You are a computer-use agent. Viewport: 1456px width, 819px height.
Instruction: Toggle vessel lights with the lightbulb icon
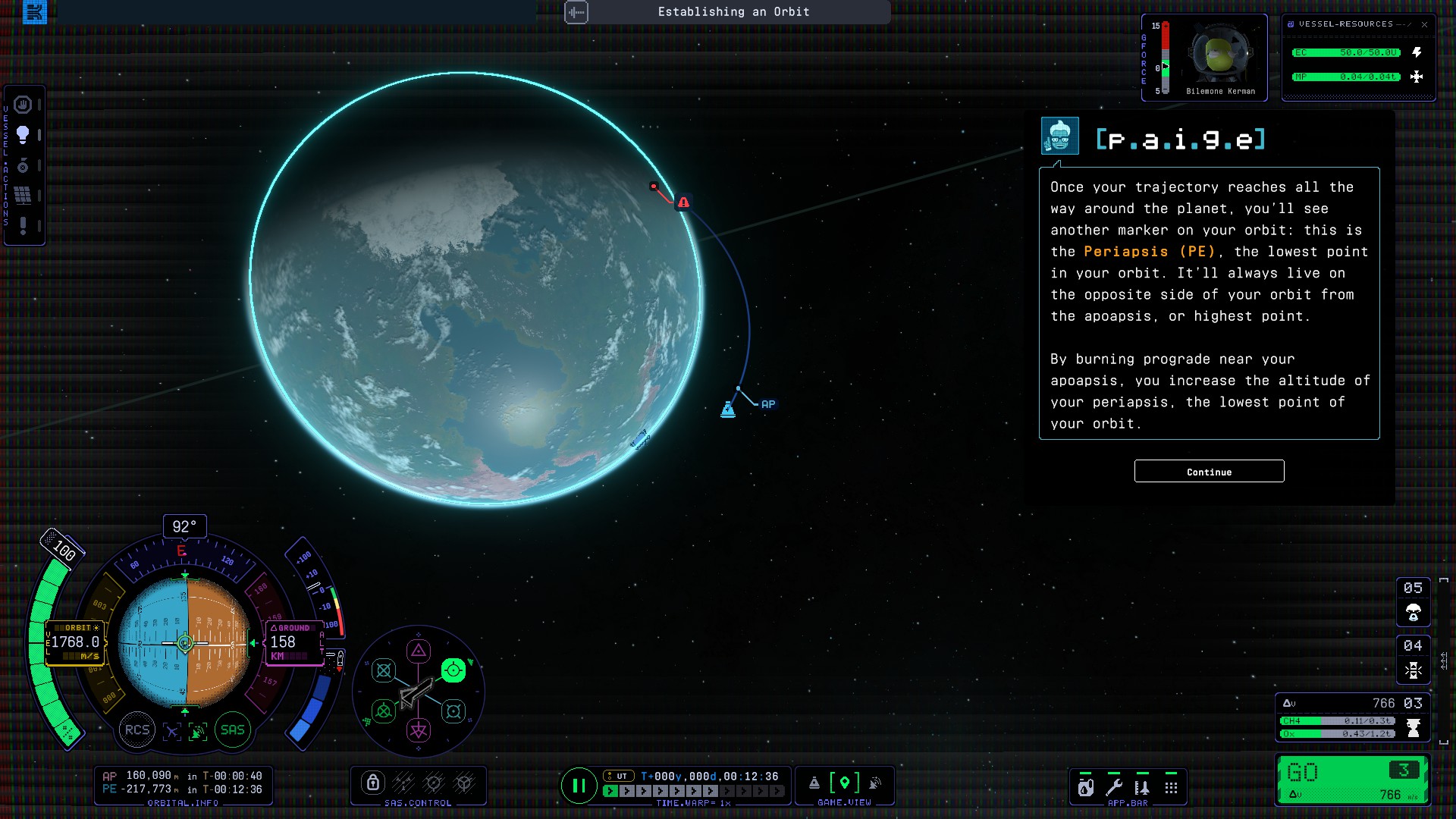point(23,134)
